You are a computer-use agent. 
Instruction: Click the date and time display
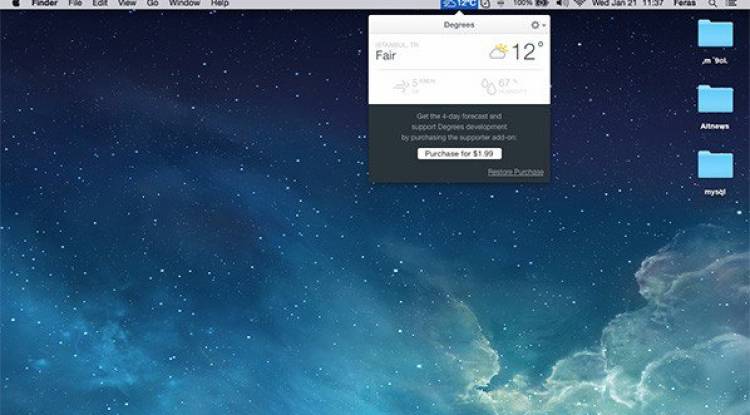pos(627,3)
